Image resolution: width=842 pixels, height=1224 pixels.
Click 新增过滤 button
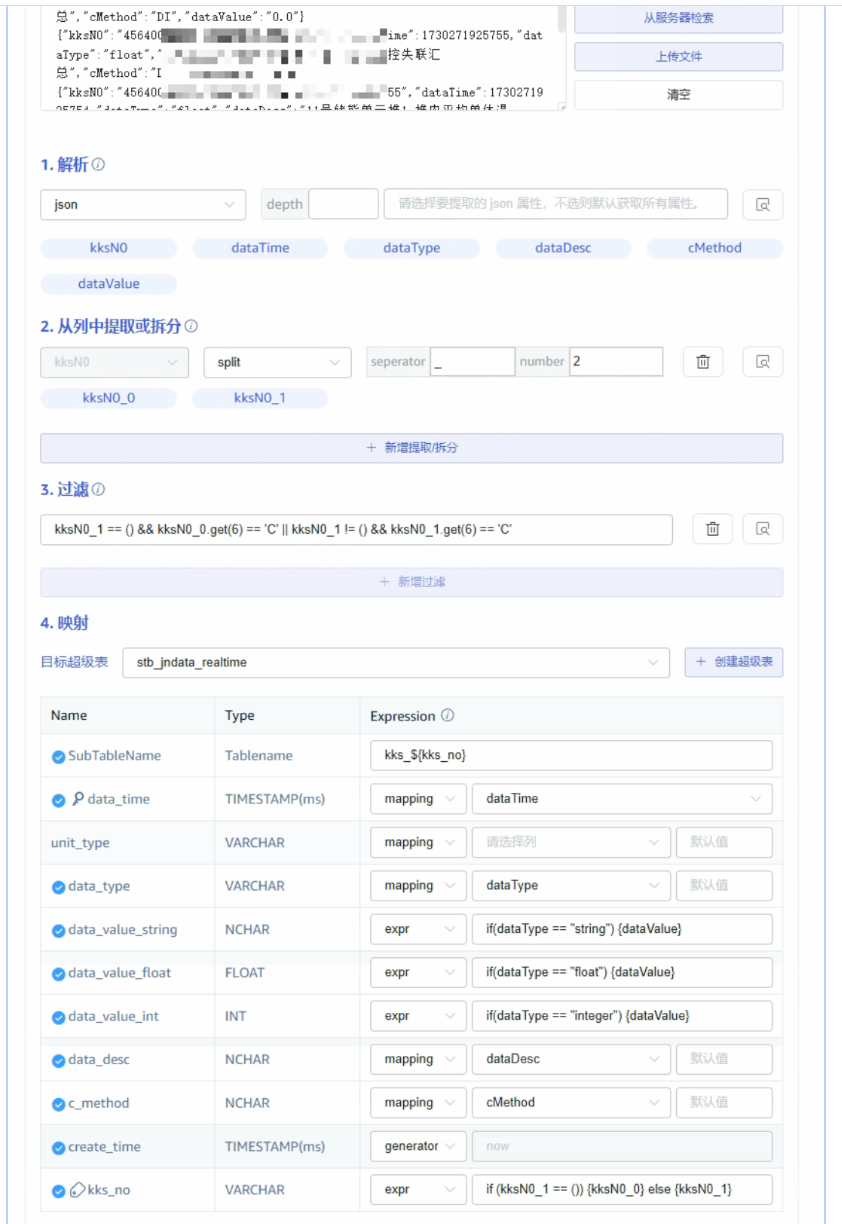pos(411,582)
